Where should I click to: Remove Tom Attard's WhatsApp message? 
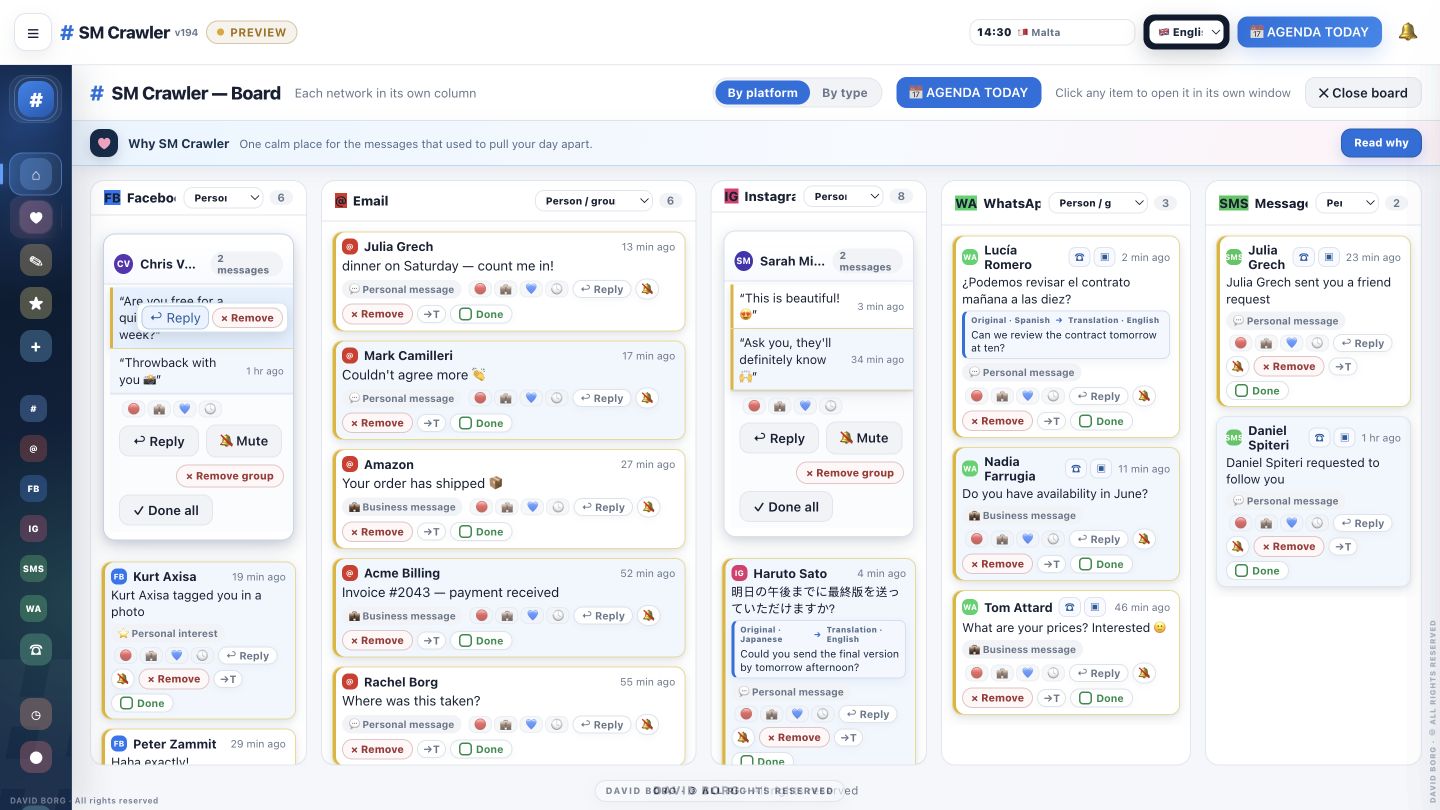[x=996, y=698]
